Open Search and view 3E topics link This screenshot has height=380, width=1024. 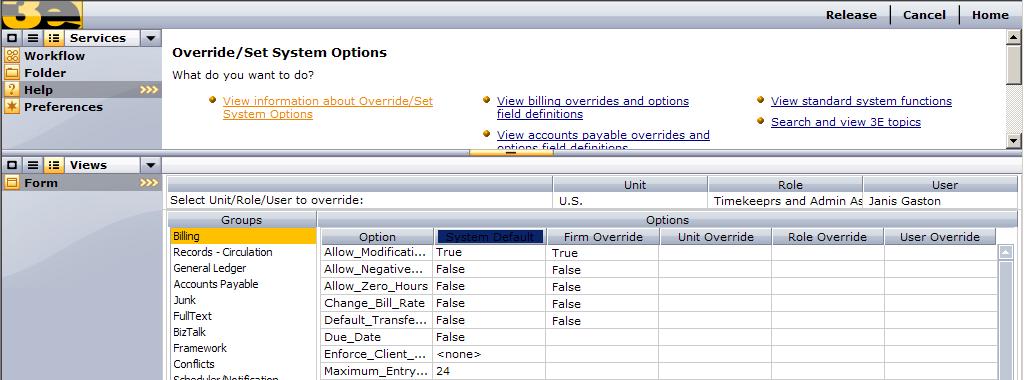click(x=846, y=122)
